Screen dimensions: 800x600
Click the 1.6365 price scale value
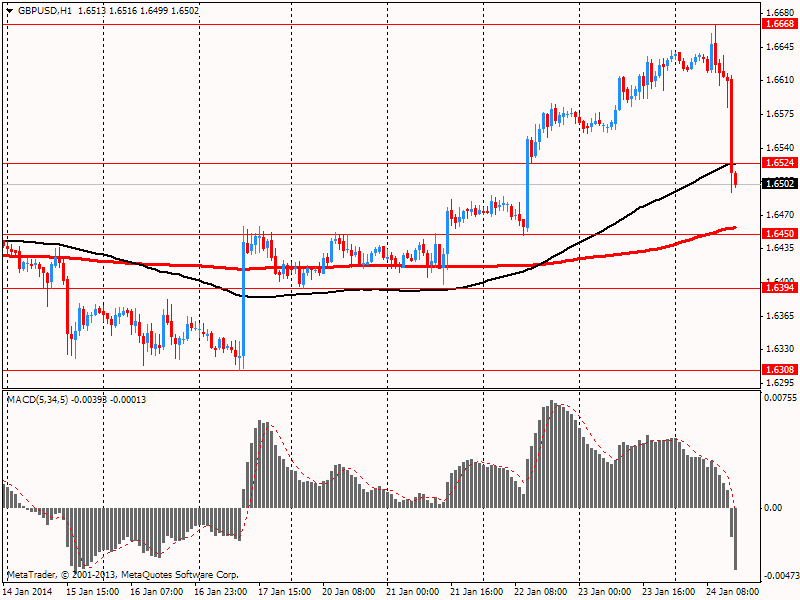781,316
